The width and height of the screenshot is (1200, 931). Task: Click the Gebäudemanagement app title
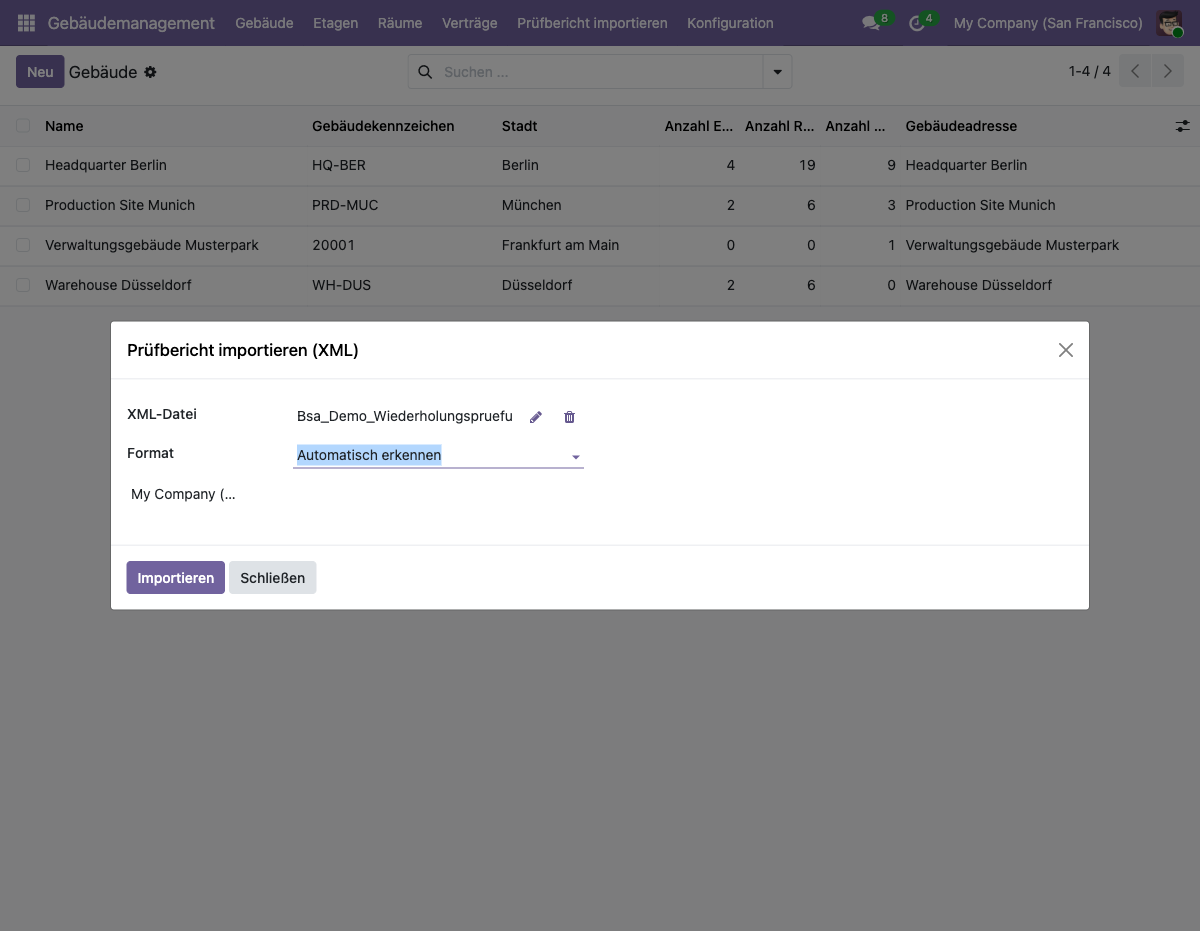point(131,23)
